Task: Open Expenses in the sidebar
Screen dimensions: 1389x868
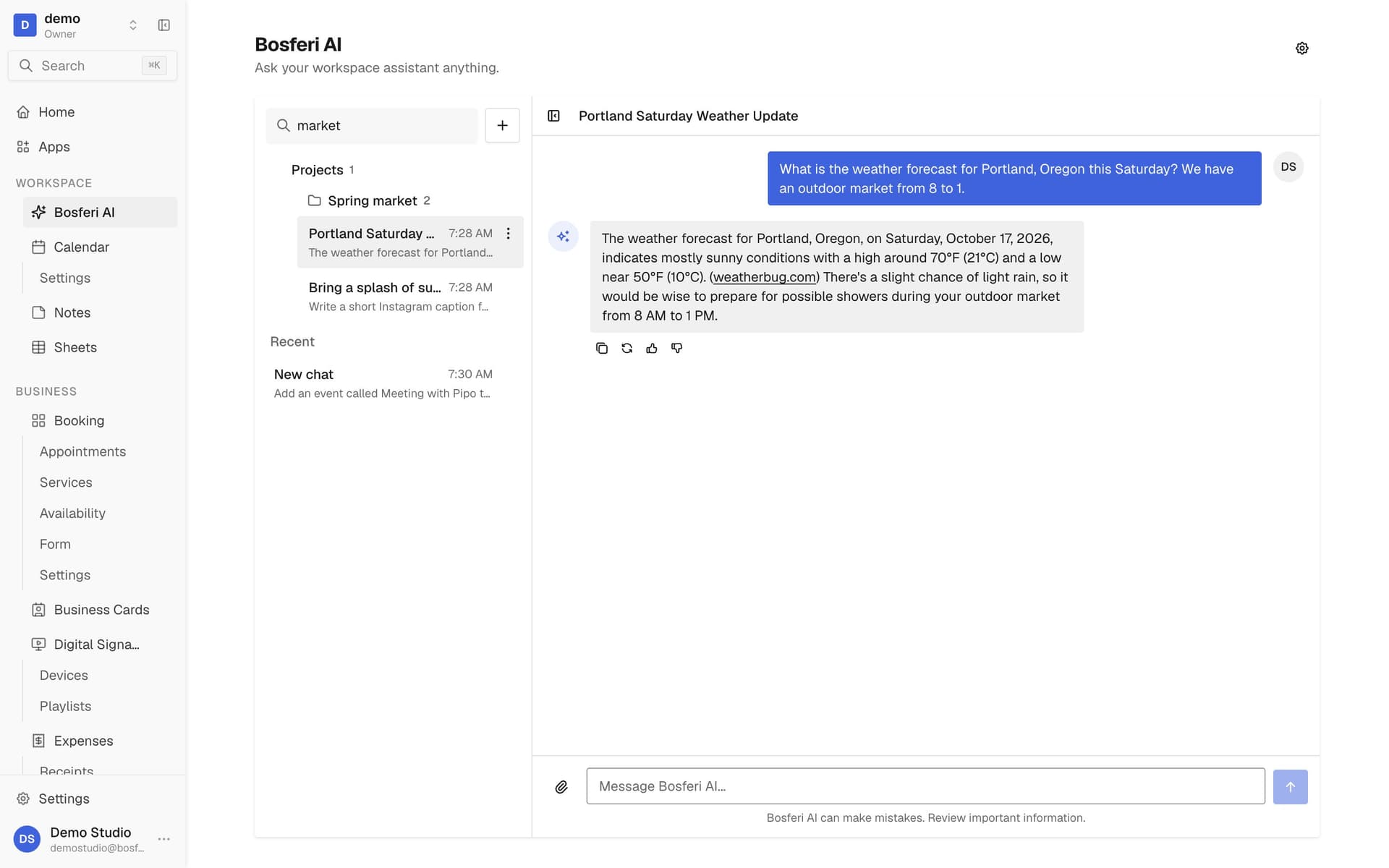Action: tap(100, 741)
